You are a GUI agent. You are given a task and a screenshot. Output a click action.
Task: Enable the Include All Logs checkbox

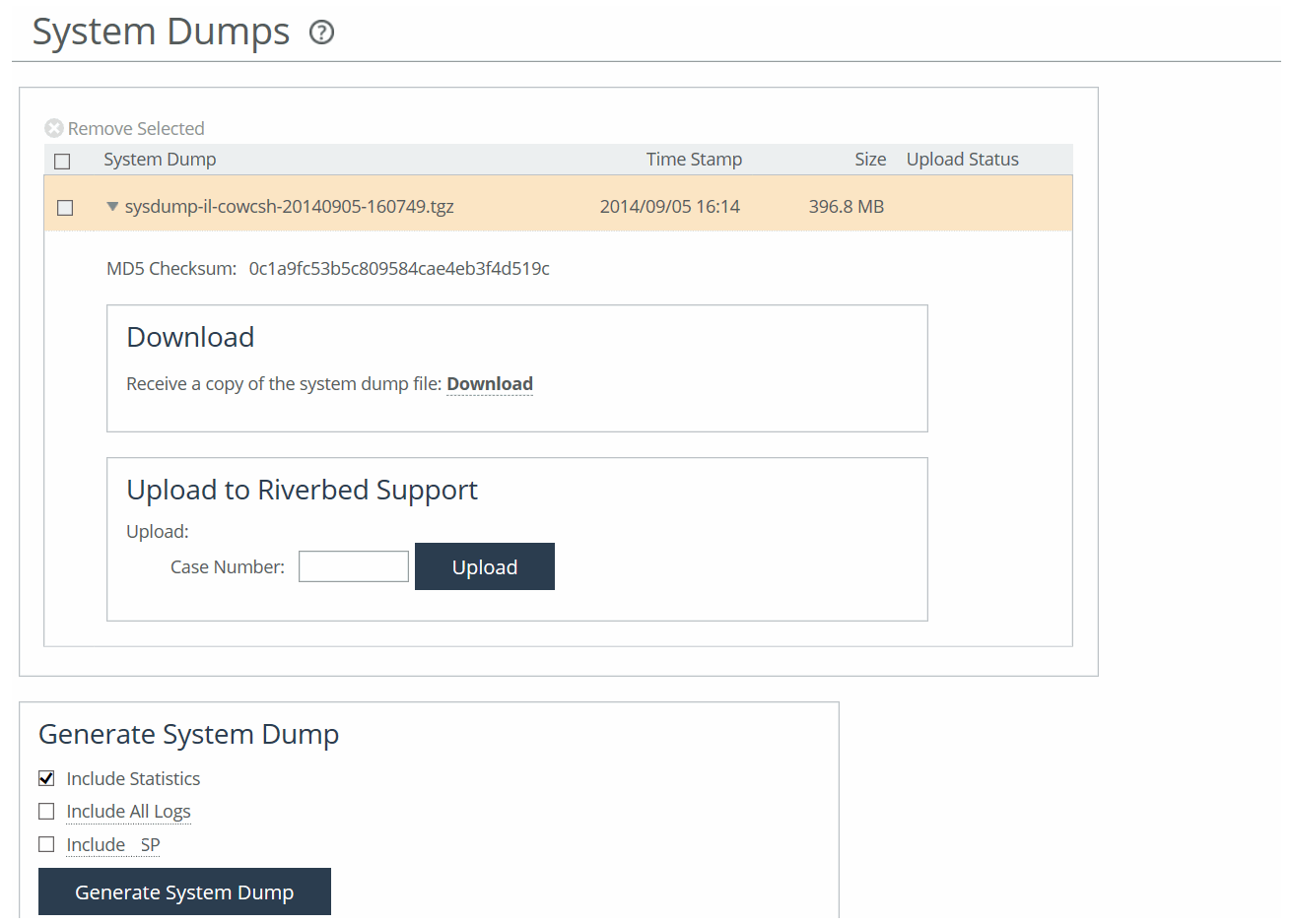46,812
